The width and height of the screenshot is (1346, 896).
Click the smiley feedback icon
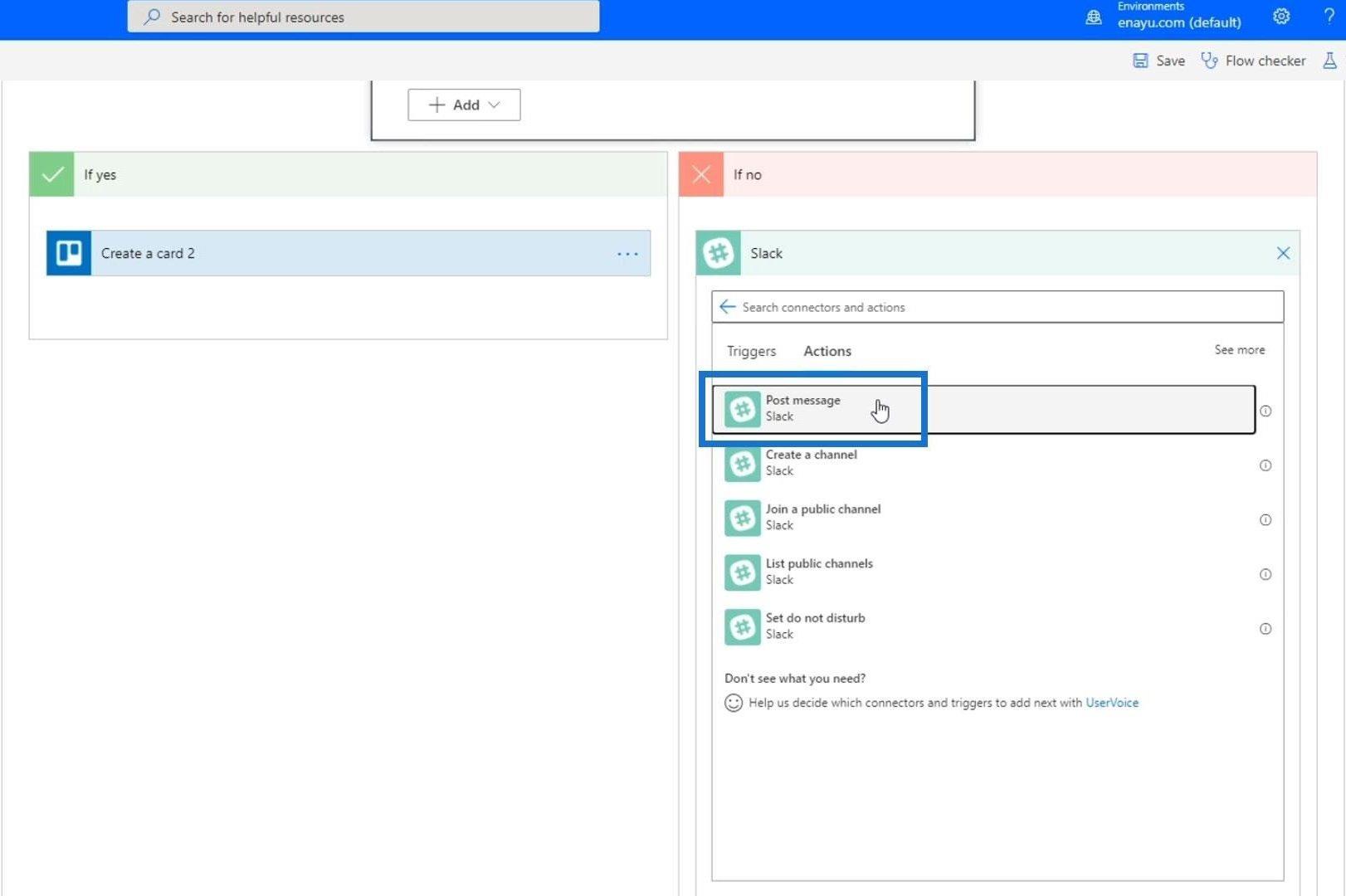(x=734, y=703)
